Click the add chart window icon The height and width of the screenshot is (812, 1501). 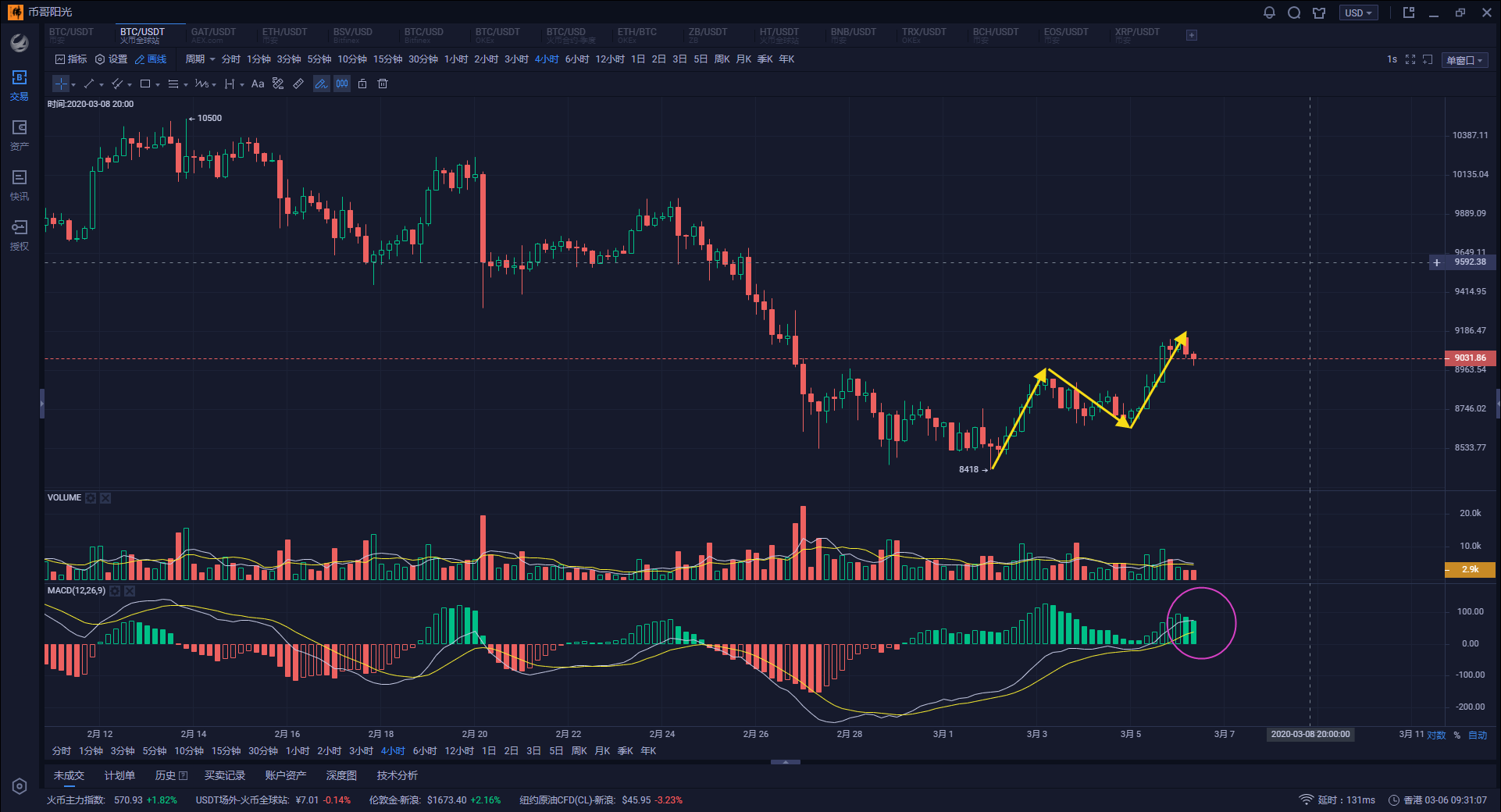click(1428, 59)
